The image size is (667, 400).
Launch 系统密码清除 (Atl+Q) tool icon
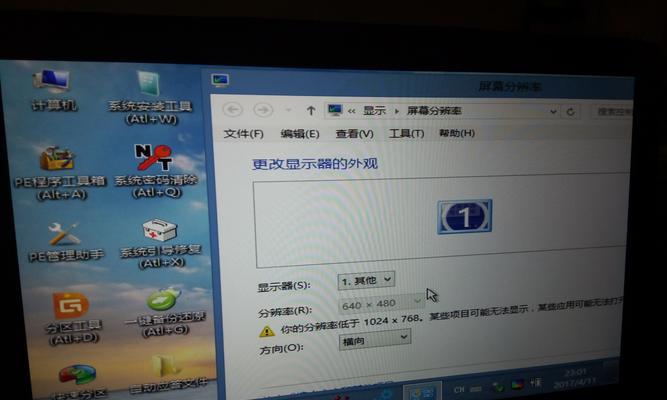click(156, 171)
